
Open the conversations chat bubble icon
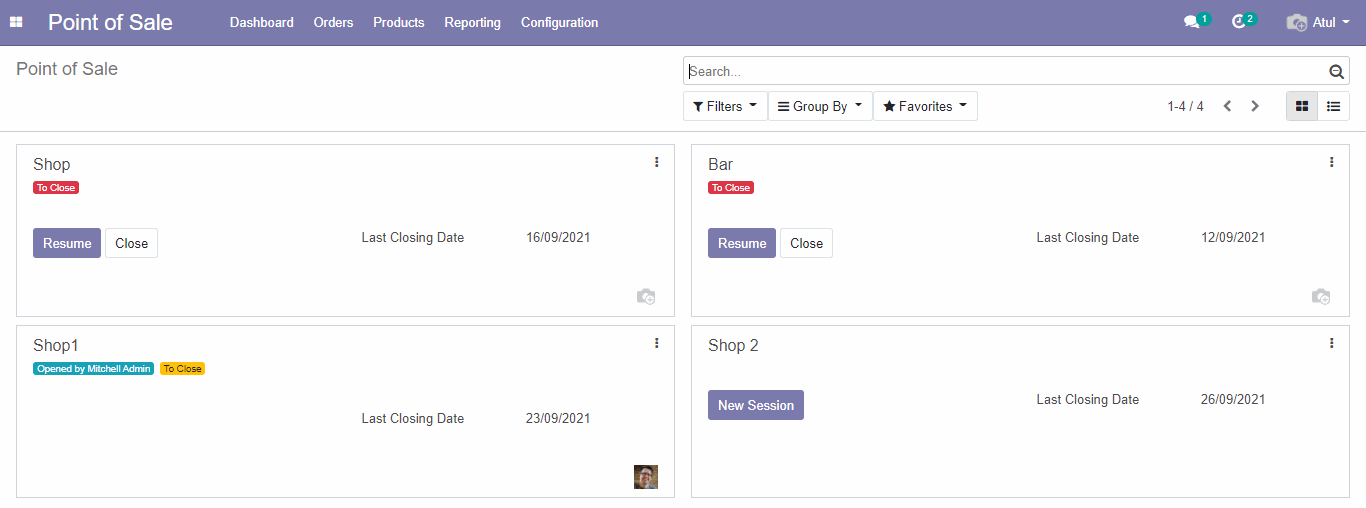click(1191, 22)
